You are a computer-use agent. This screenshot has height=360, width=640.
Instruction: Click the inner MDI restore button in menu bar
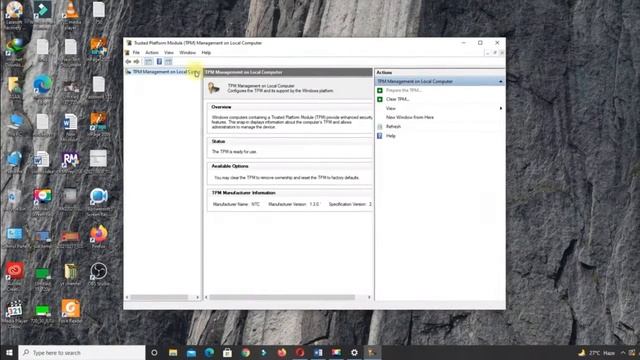click(495, 53)
